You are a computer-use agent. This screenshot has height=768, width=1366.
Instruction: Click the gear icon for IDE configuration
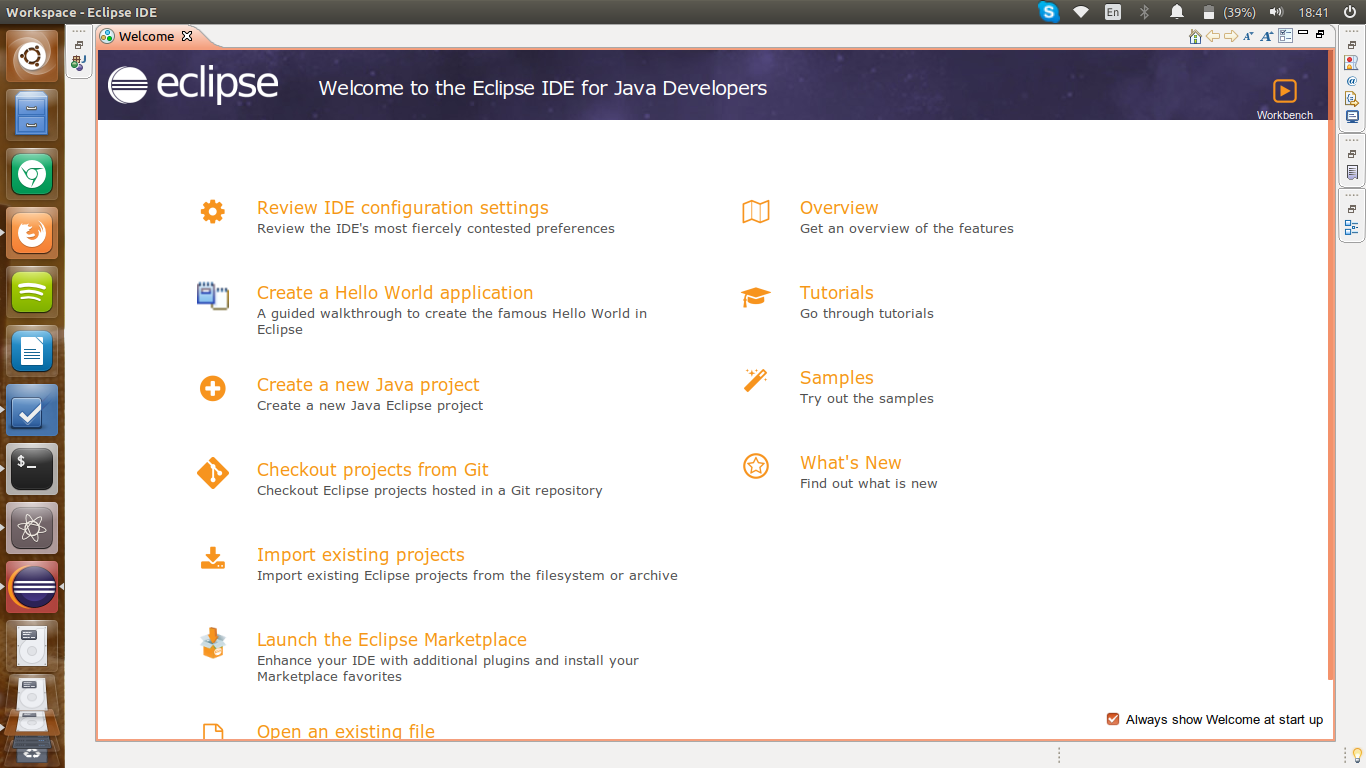[x=212, y=211]
